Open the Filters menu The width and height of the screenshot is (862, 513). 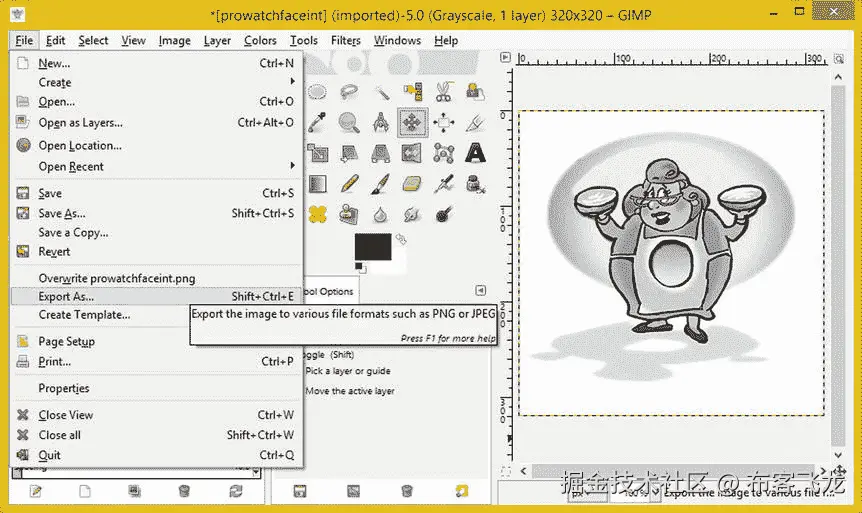pyautogui.click(x=346, y=40)
